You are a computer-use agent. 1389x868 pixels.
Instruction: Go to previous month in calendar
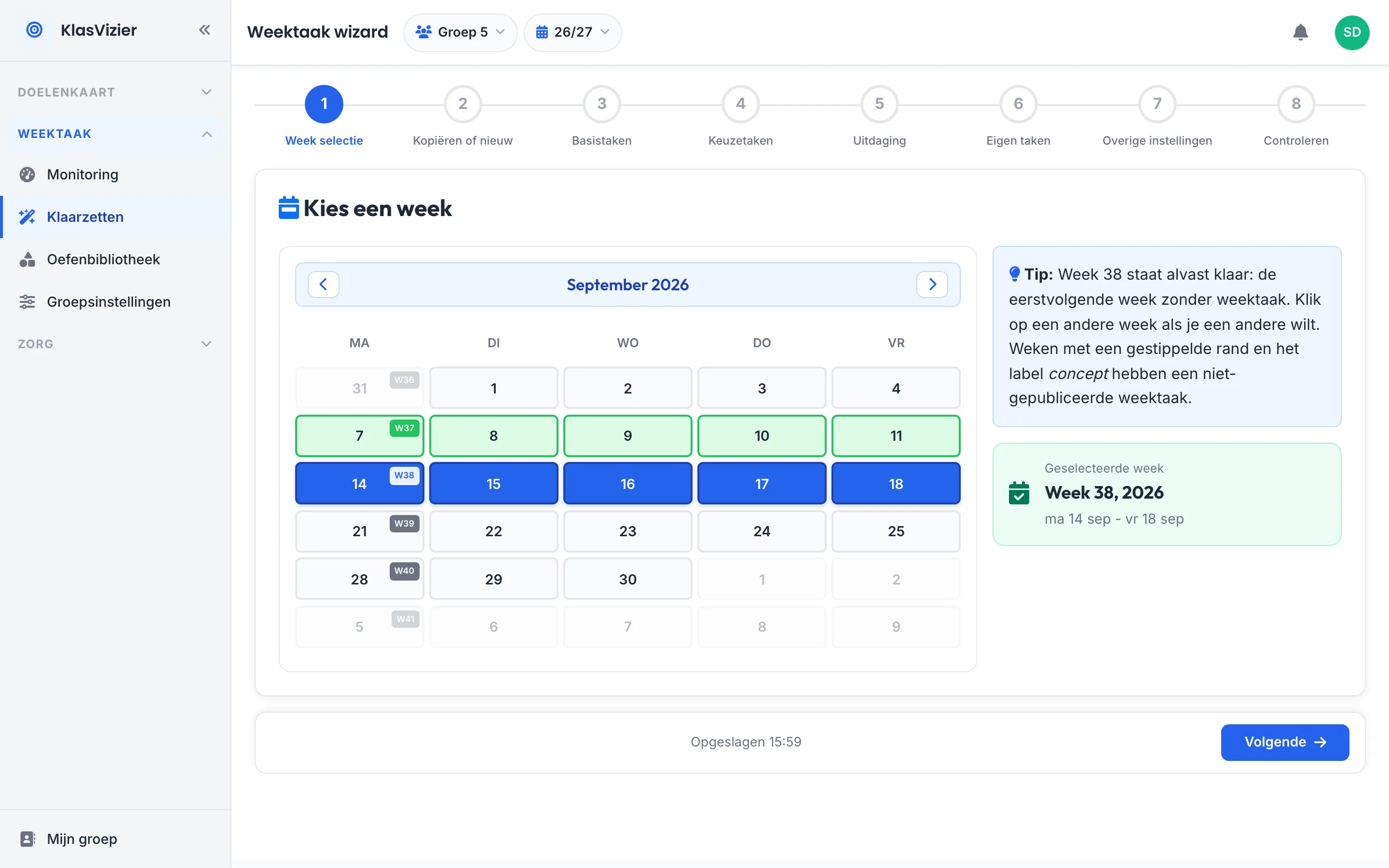(x=323, y=284)
